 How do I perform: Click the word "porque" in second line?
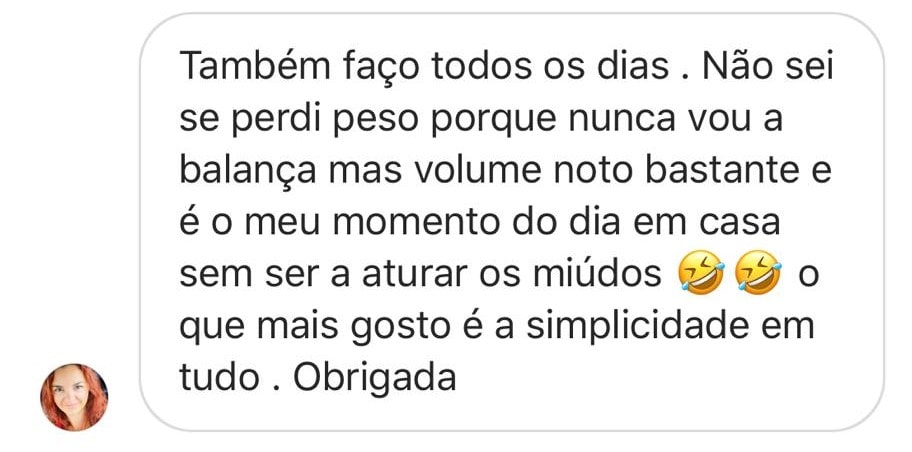click(x=493, y=120)
